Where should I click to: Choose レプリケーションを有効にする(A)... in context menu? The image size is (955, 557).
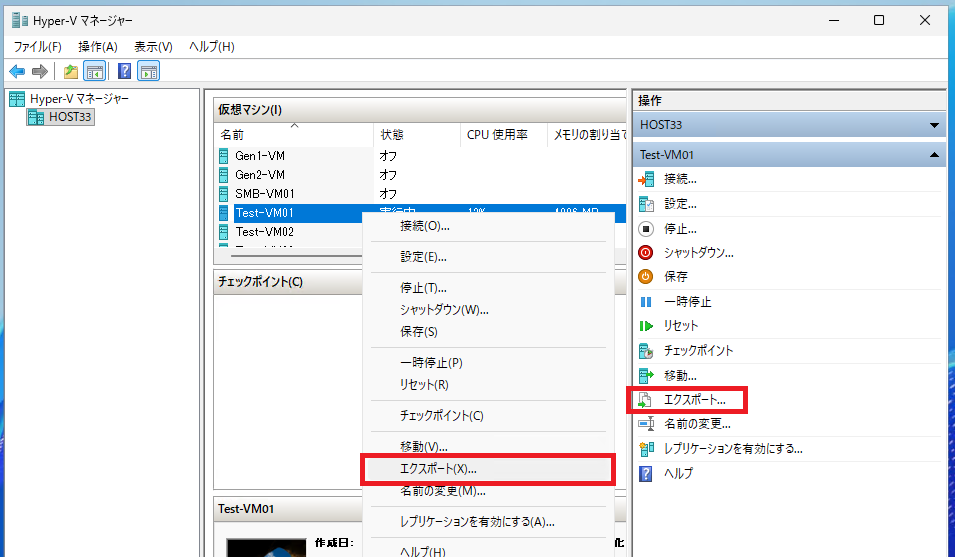click(x=488, y=522)
